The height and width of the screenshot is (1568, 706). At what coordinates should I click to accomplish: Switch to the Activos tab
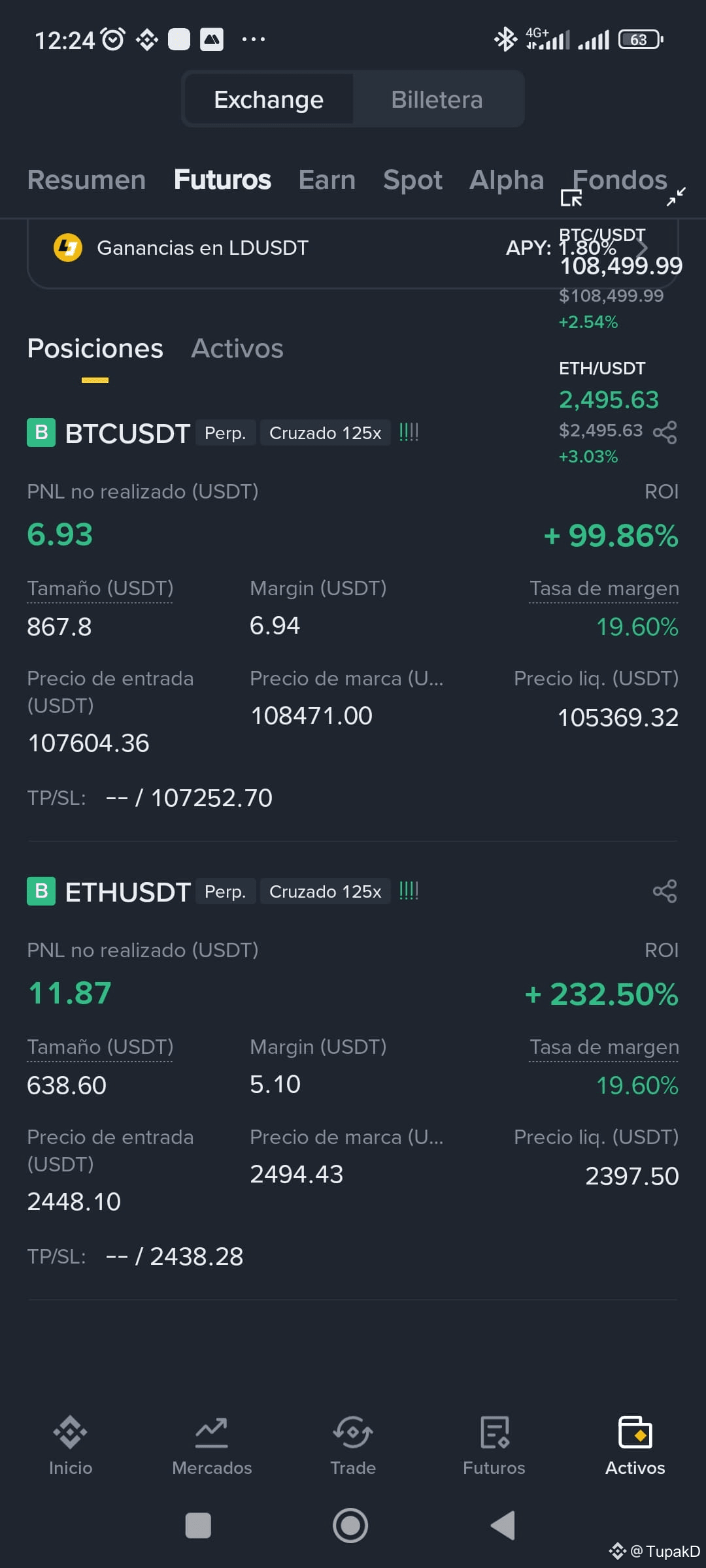237,348
